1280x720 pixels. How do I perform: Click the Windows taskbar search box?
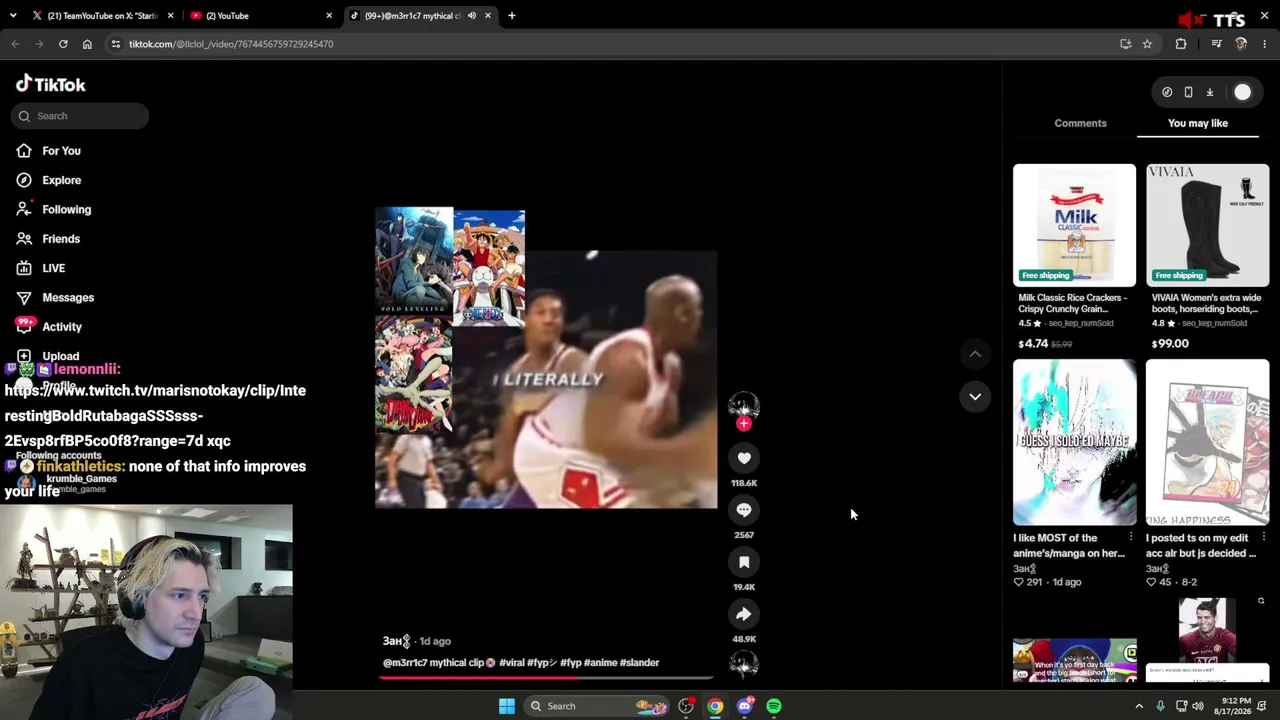click(596, 706)
